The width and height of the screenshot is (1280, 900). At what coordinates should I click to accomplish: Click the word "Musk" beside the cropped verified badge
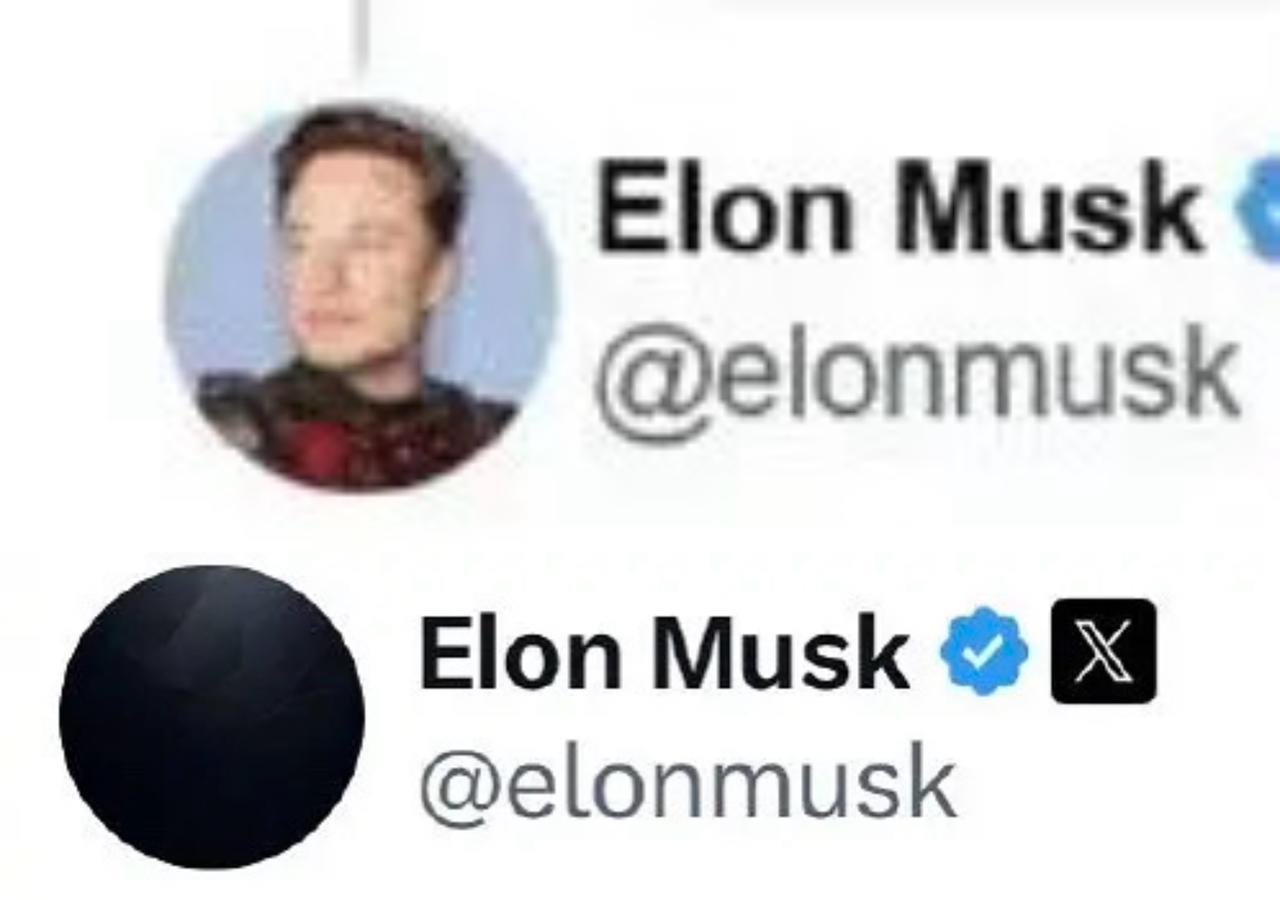click(x=1050, y=207)
